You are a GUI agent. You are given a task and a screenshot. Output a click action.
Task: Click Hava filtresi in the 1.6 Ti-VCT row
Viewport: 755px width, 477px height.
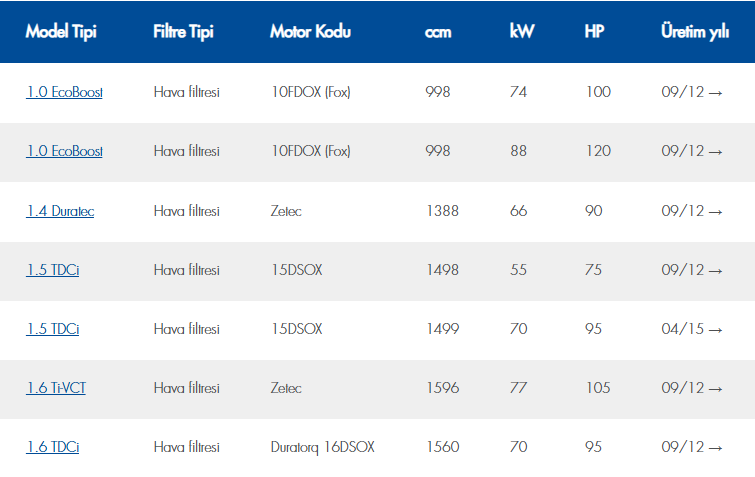pos(186,388)
